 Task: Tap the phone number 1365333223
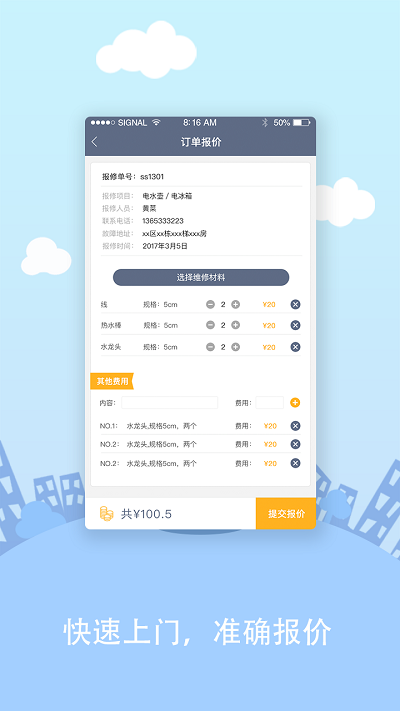pos(163,221)
